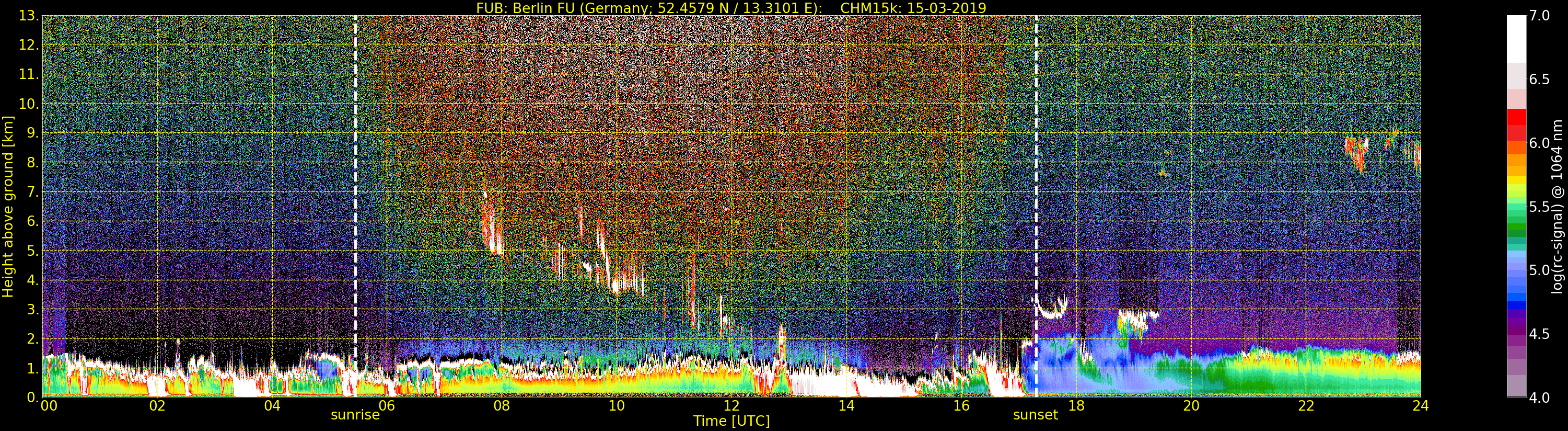The width and height of the screenshot is (1568, 431).
Task: Click the height axis tick '3.'
Action: [32, 309]
